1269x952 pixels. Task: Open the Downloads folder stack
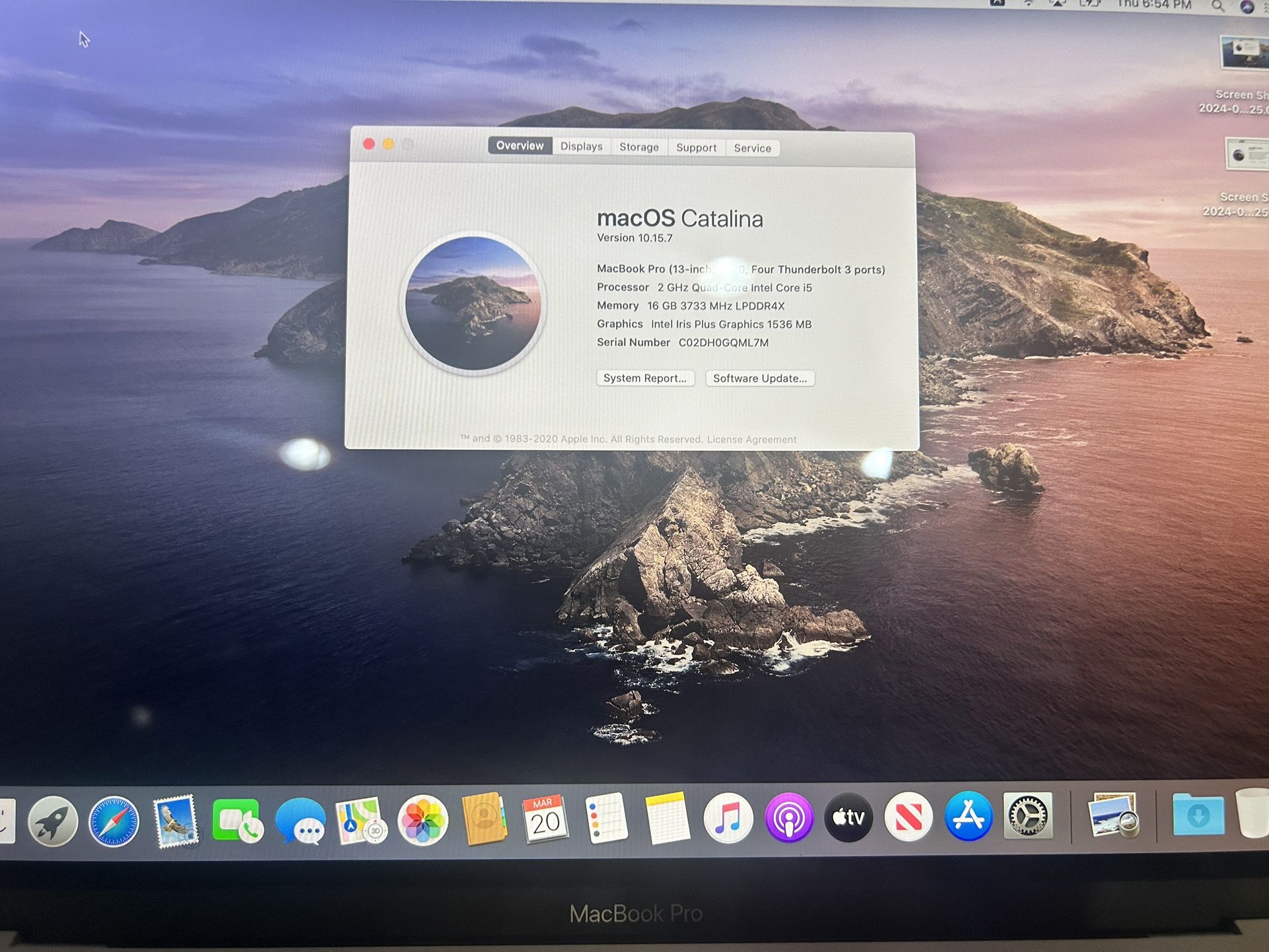1198,815
